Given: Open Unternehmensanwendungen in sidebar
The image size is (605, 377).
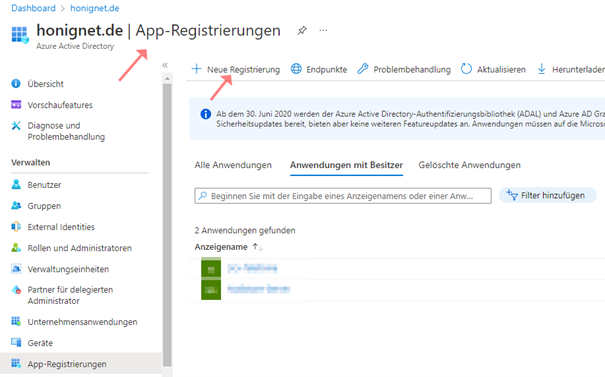Looking at the screenshot, I should 82,322.
